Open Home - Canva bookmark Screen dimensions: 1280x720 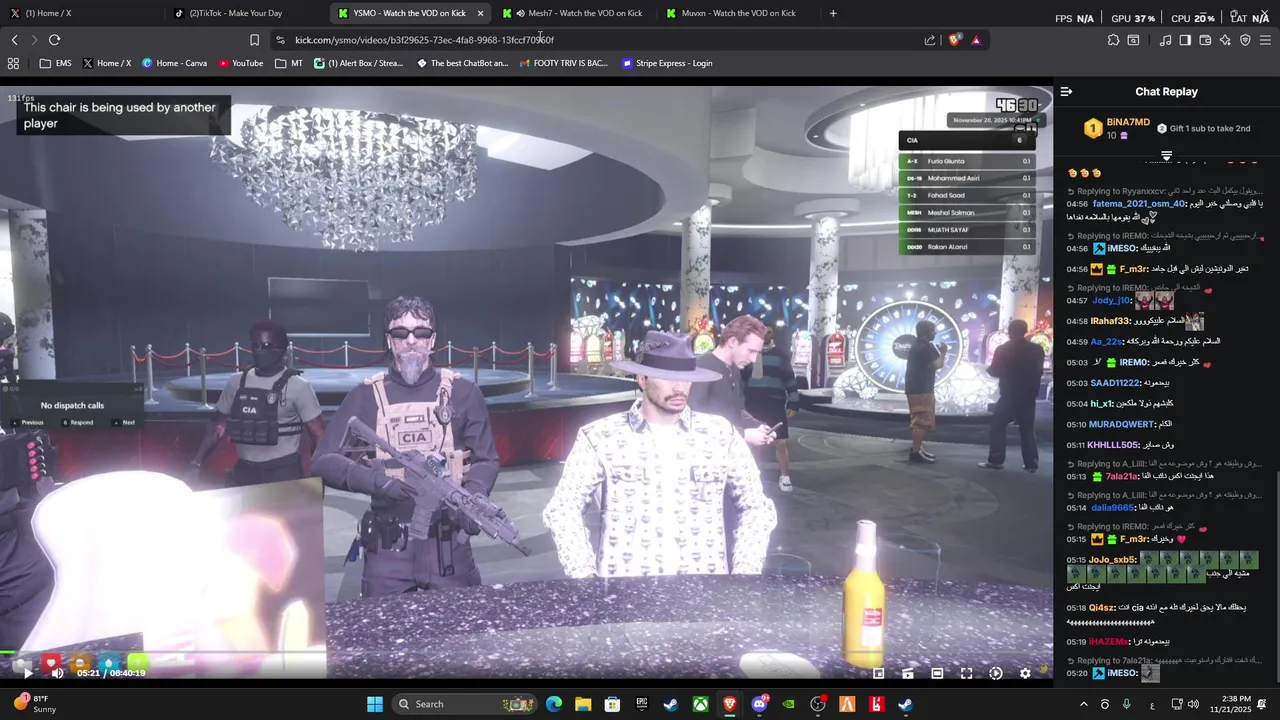pos(174,63)
